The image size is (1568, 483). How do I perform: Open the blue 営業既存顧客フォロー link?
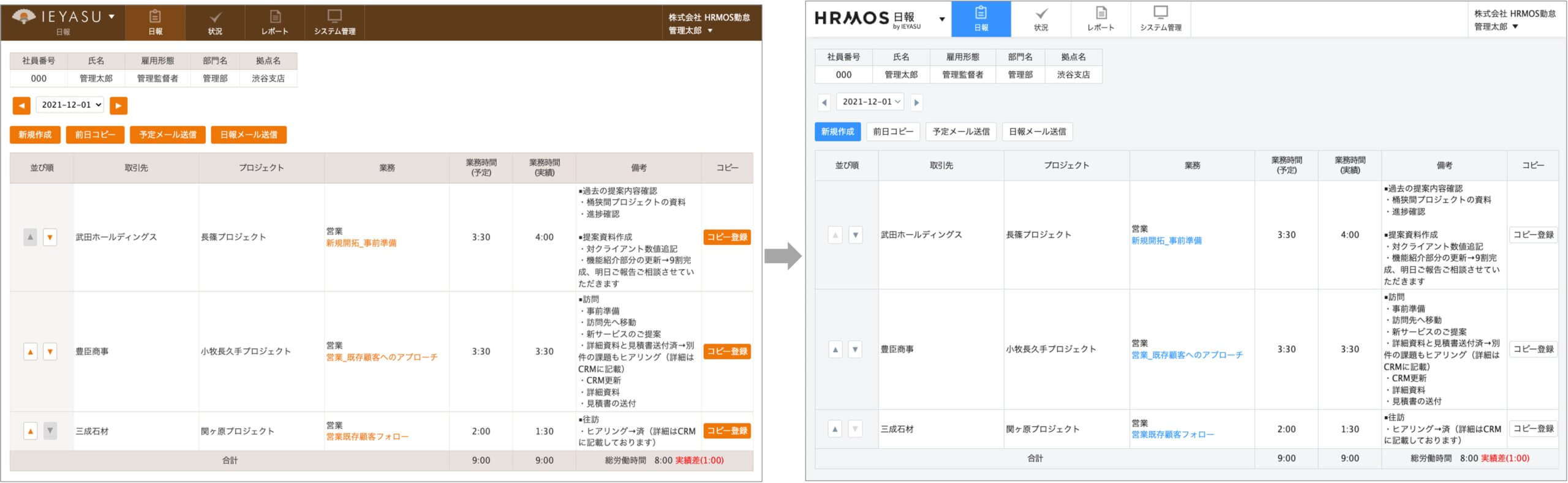click(x=1172, y=435)
